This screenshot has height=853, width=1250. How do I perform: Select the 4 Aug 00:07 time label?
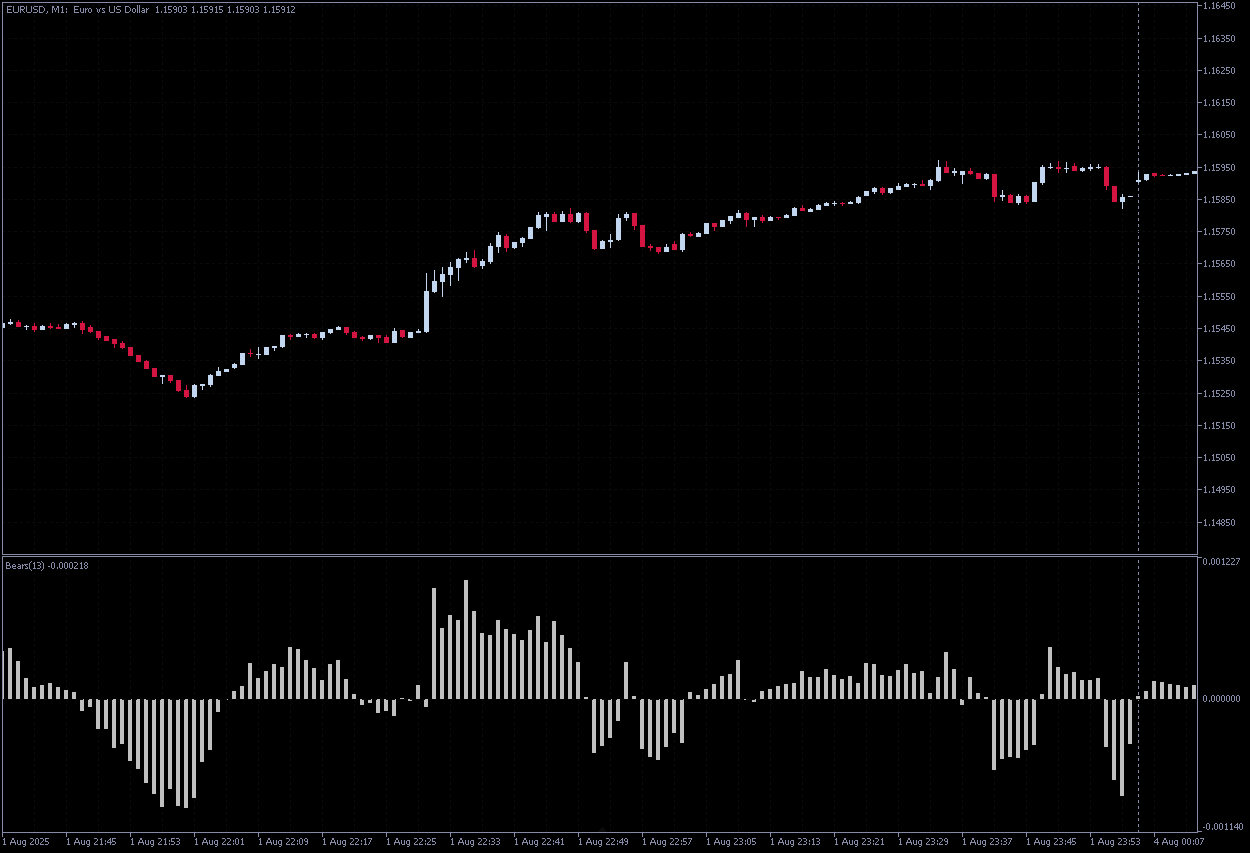tap(1178, 842)
